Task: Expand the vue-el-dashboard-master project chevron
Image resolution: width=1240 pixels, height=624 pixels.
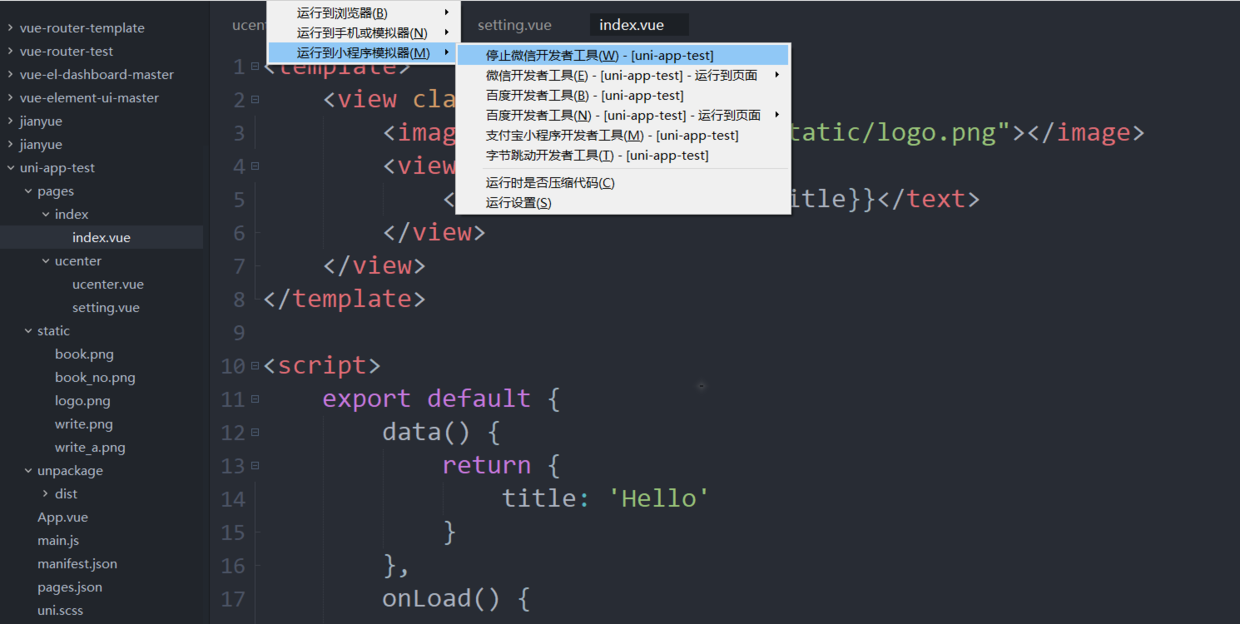Action: (10, 74)
